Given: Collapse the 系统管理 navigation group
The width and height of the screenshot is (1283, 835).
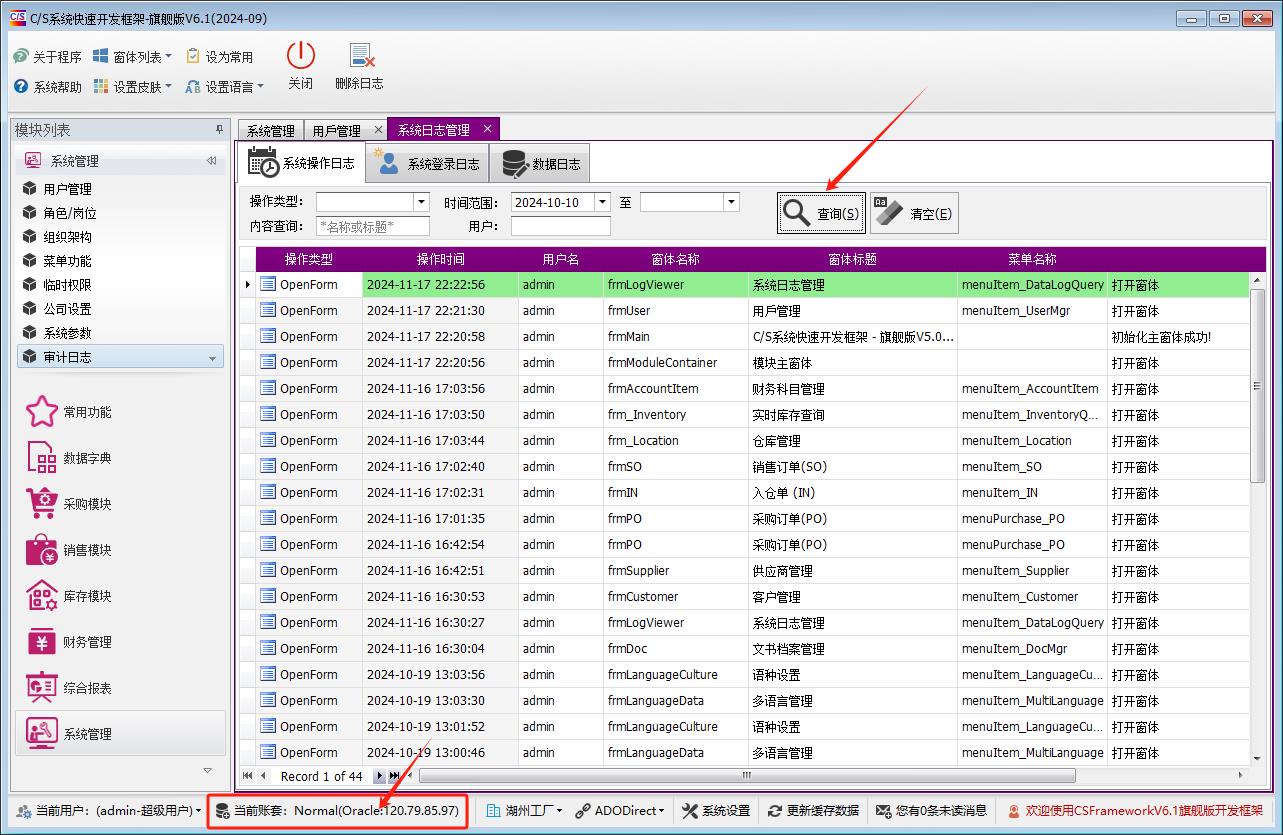Looking at the screenshot, I should (x=211, y=161).
